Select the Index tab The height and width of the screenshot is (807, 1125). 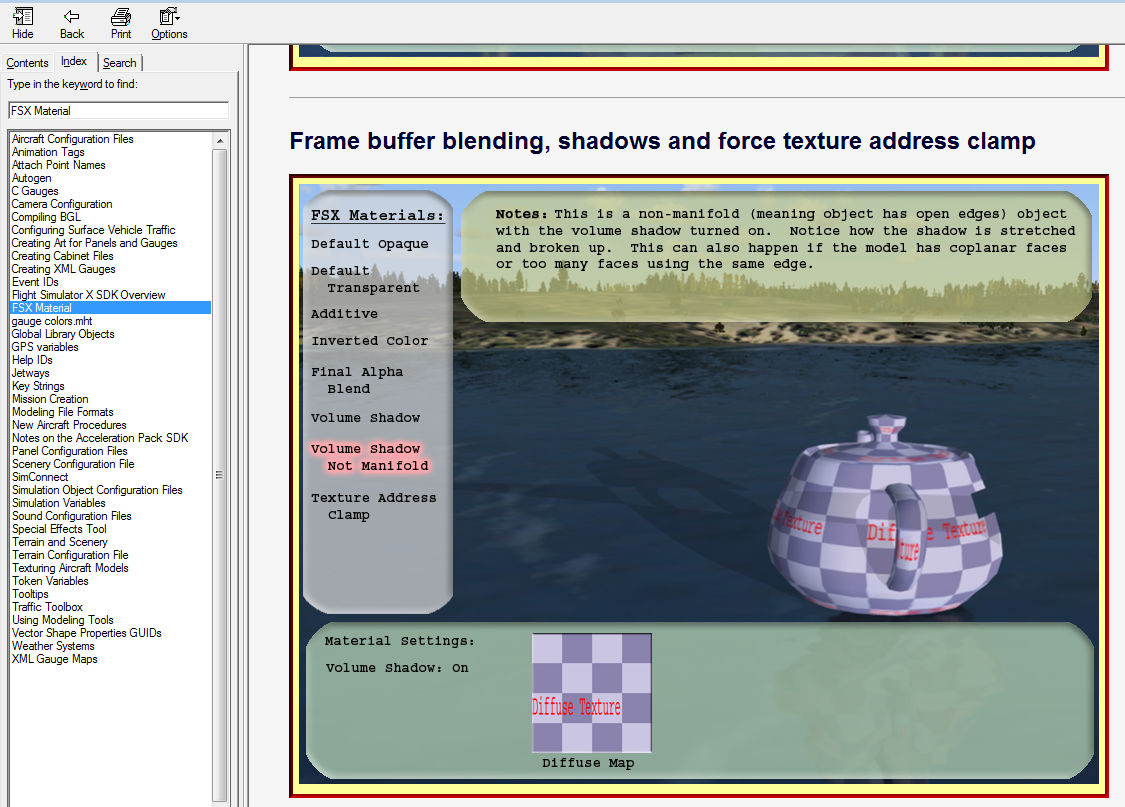(x=74, y=62)
